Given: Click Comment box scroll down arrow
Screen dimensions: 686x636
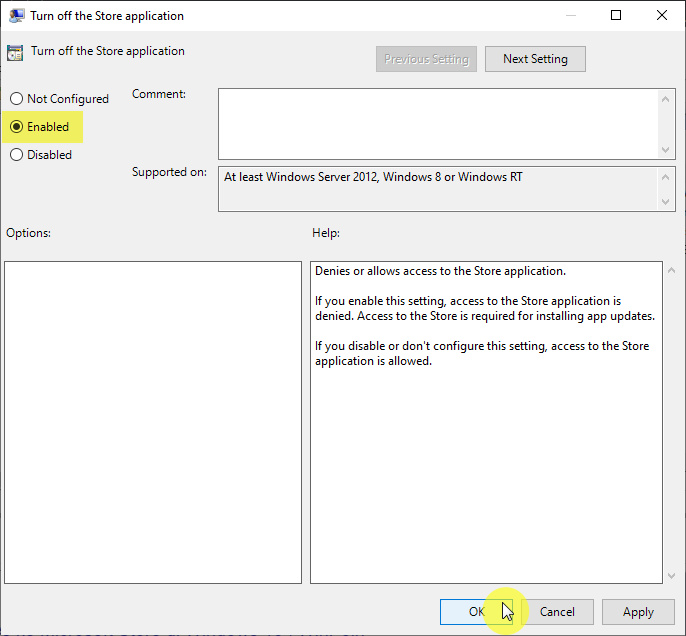Looking at the screenshot, I should click(x=665, y=150).
